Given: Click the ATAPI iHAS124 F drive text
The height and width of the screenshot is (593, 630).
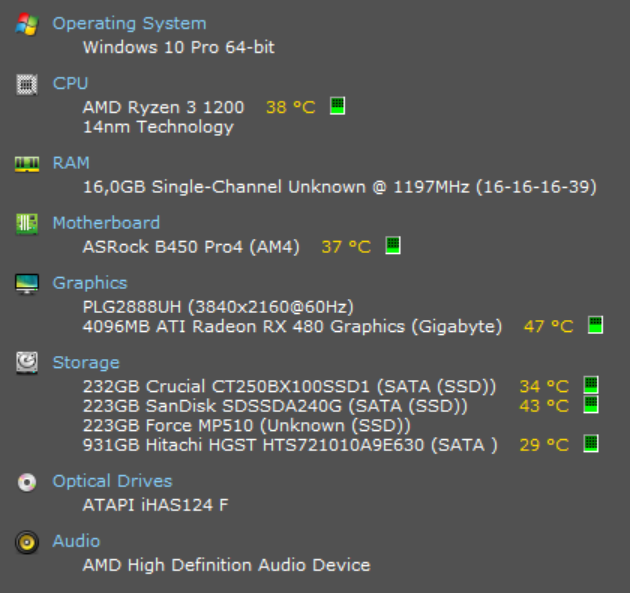Looking at the screenshot, I should 155,505.
